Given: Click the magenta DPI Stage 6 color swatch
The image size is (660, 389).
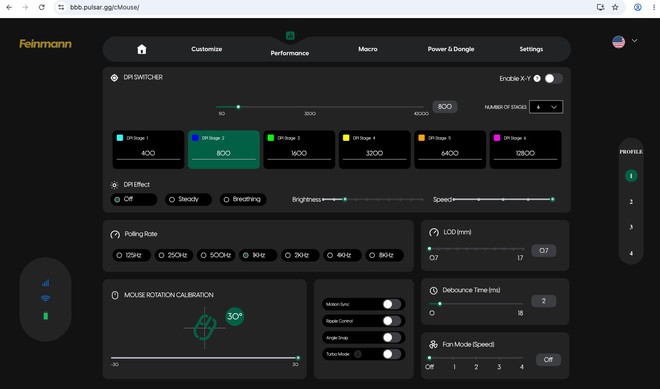Looking at the screenshot, I should click(x=497, y=138).
